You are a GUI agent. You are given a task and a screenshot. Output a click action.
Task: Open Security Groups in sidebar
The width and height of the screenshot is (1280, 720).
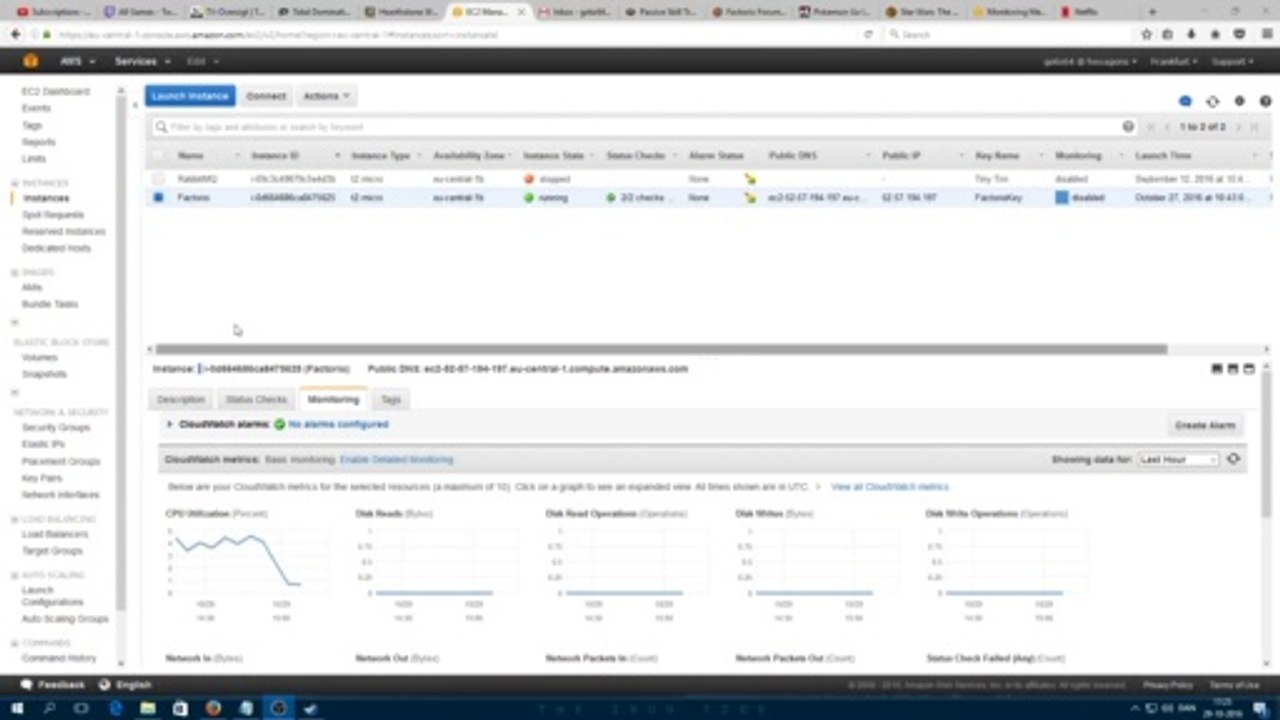click(56, 427)
